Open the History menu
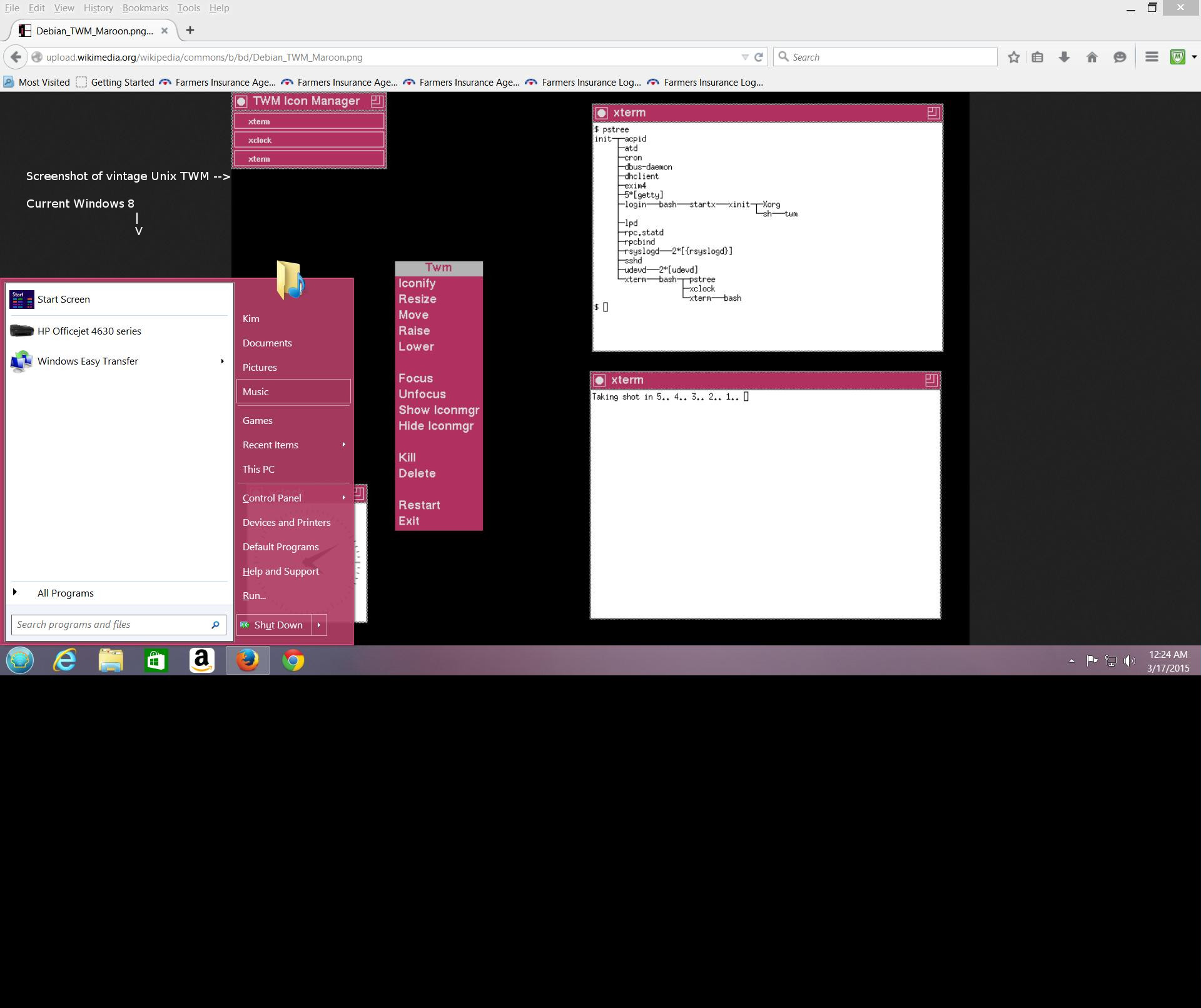The width and height of the screenshot is (1201, 1008). (x=98, y=8)
